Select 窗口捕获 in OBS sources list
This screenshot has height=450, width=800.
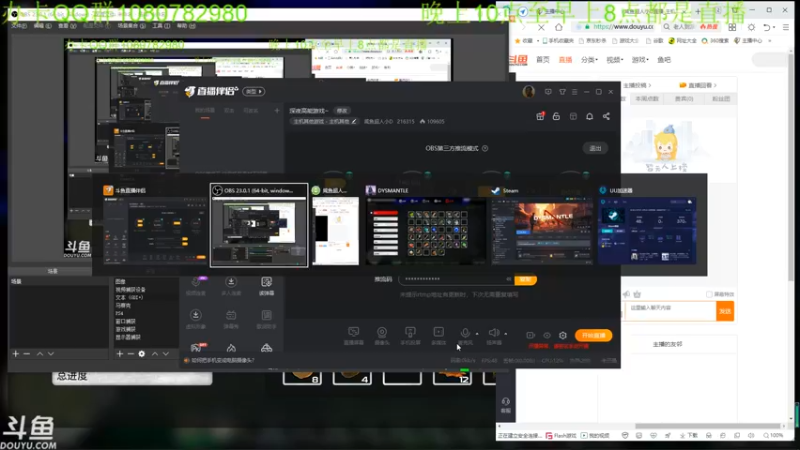[126, 321]
